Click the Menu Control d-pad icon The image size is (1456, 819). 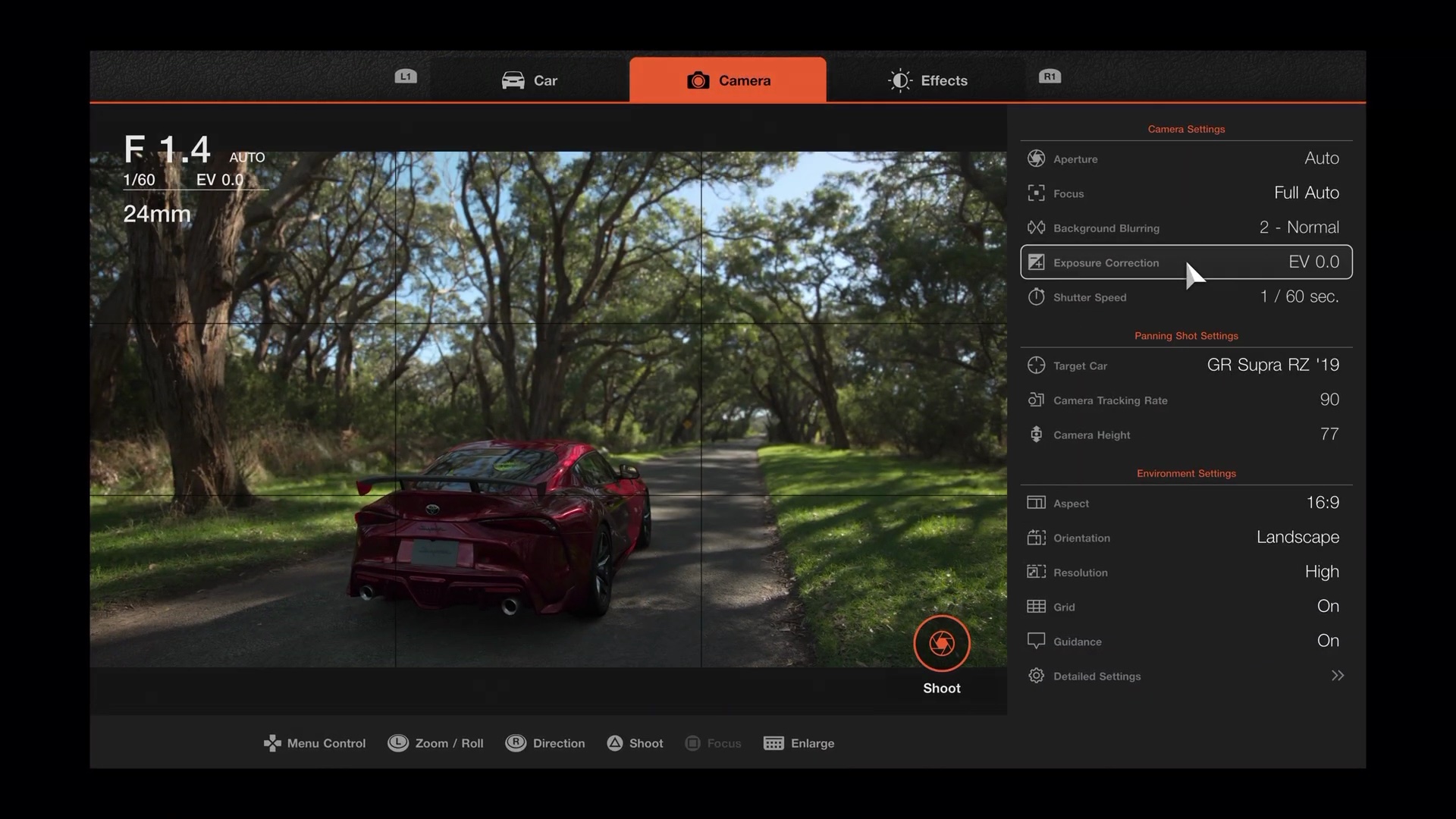click(272, 743)
